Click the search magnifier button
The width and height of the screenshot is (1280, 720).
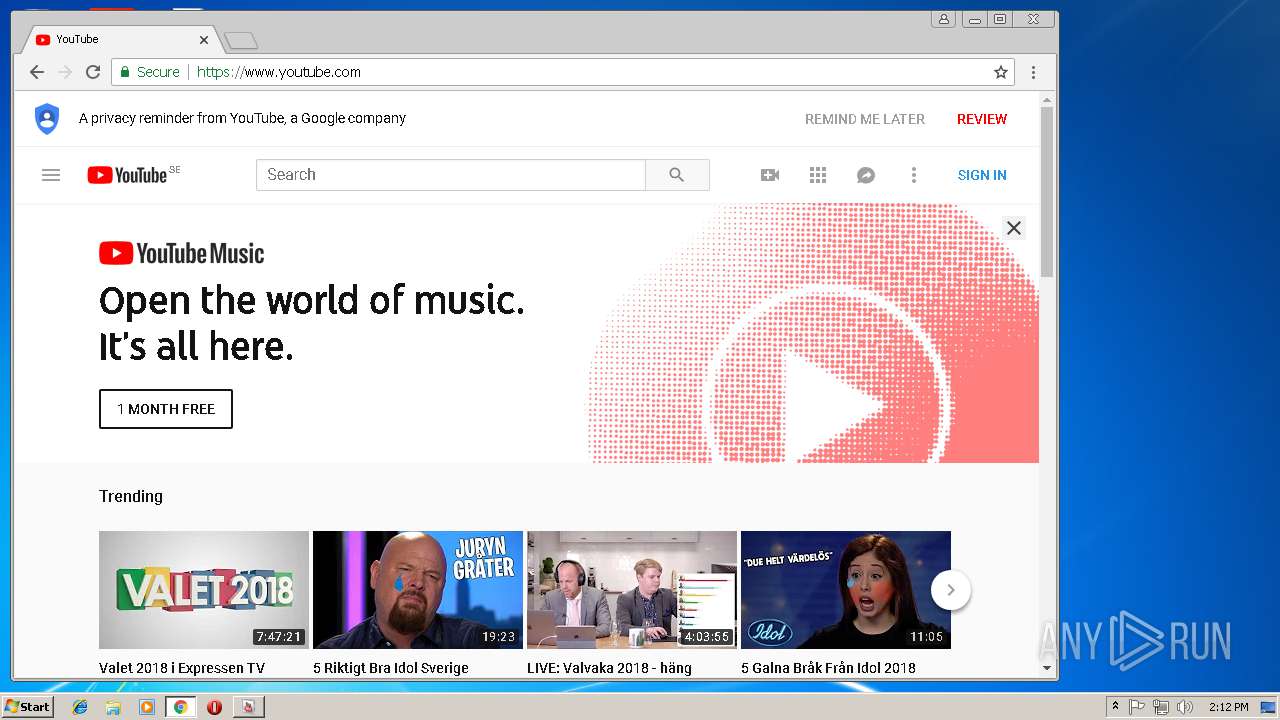coord(677,175)
